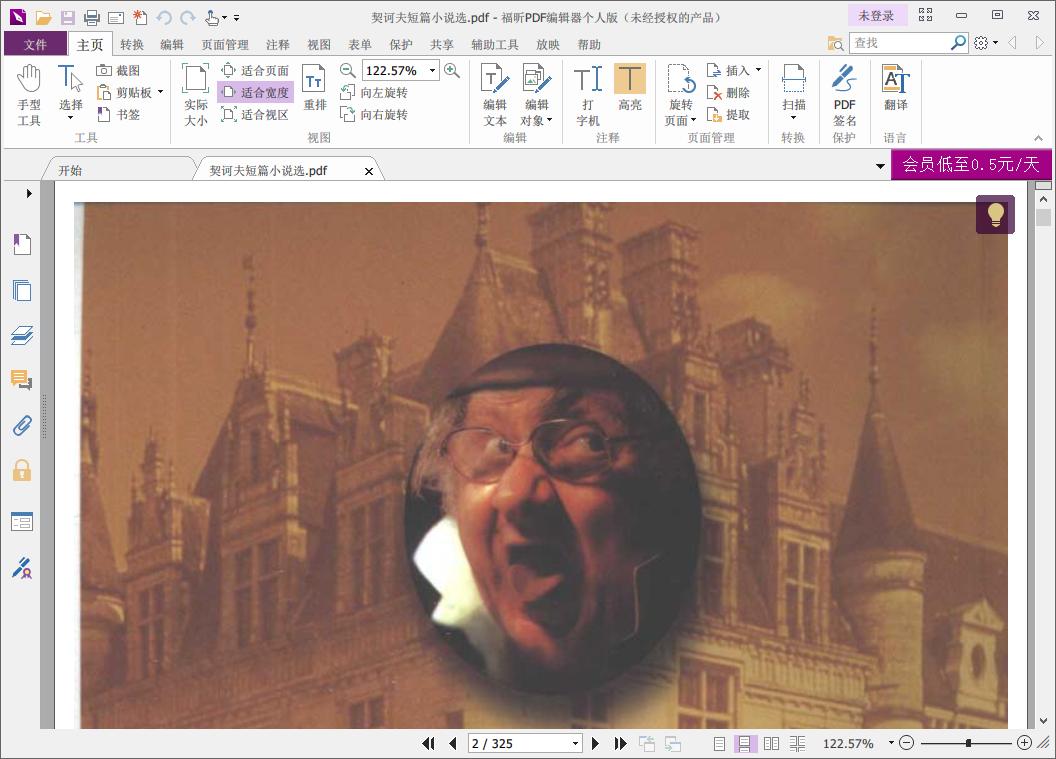Open the Comment ribbon tab
This screenshot has height=759, width=1056.
278,44
